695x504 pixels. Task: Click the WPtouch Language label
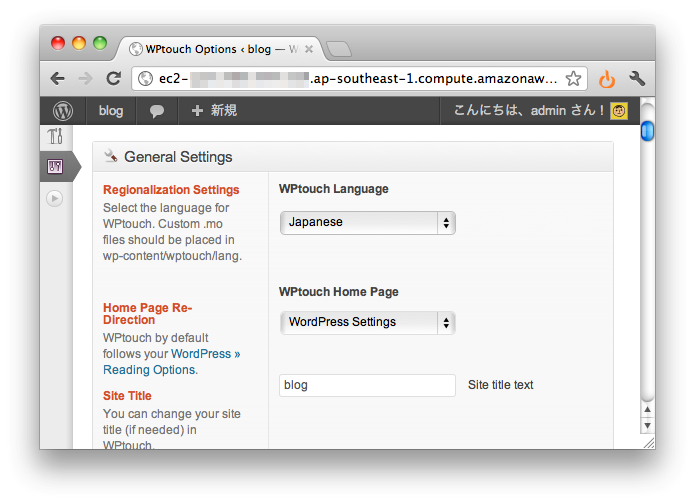[x=334, y=189]
